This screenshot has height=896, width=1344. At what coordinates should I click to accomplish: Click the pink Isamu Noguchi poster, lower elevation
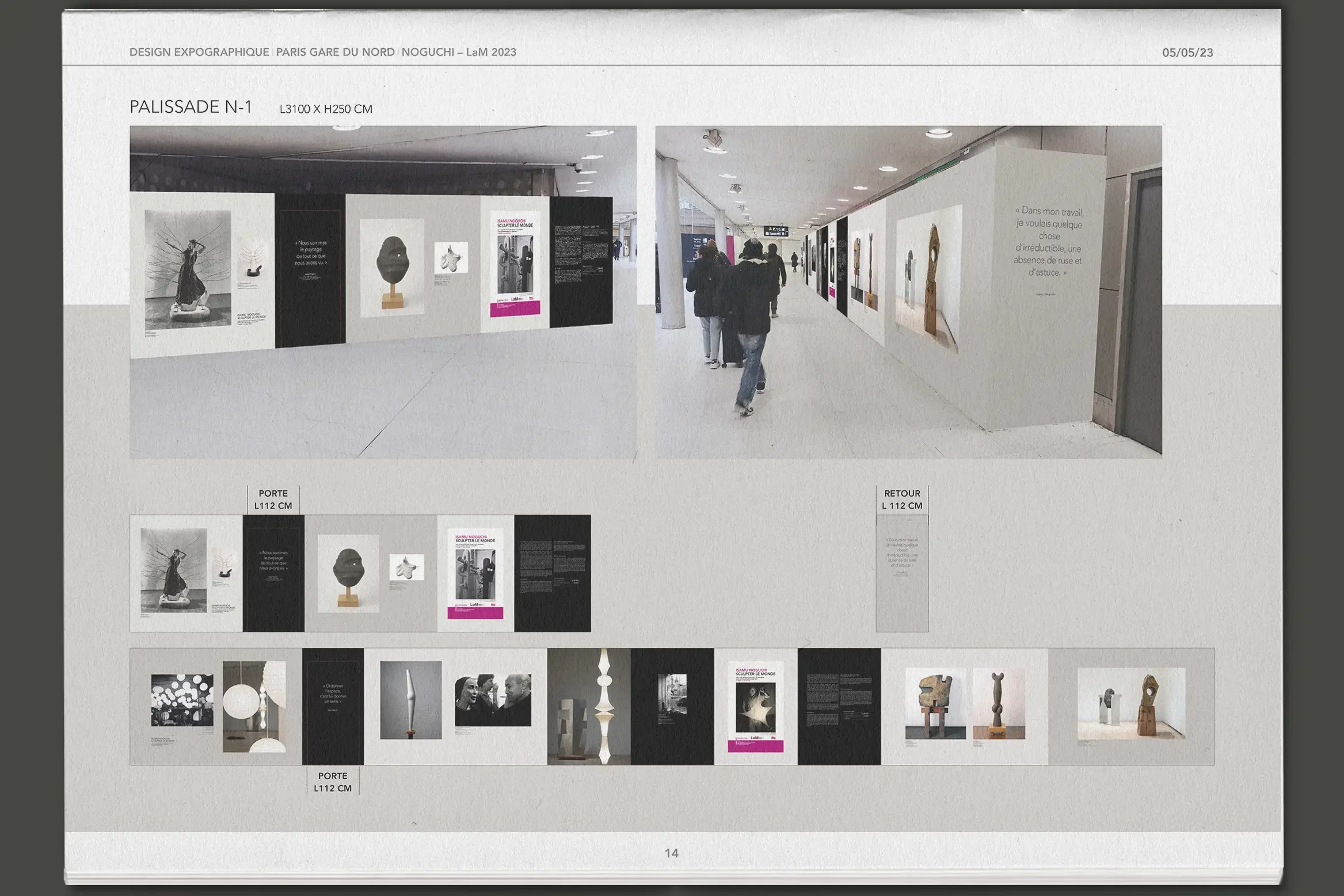756,707
